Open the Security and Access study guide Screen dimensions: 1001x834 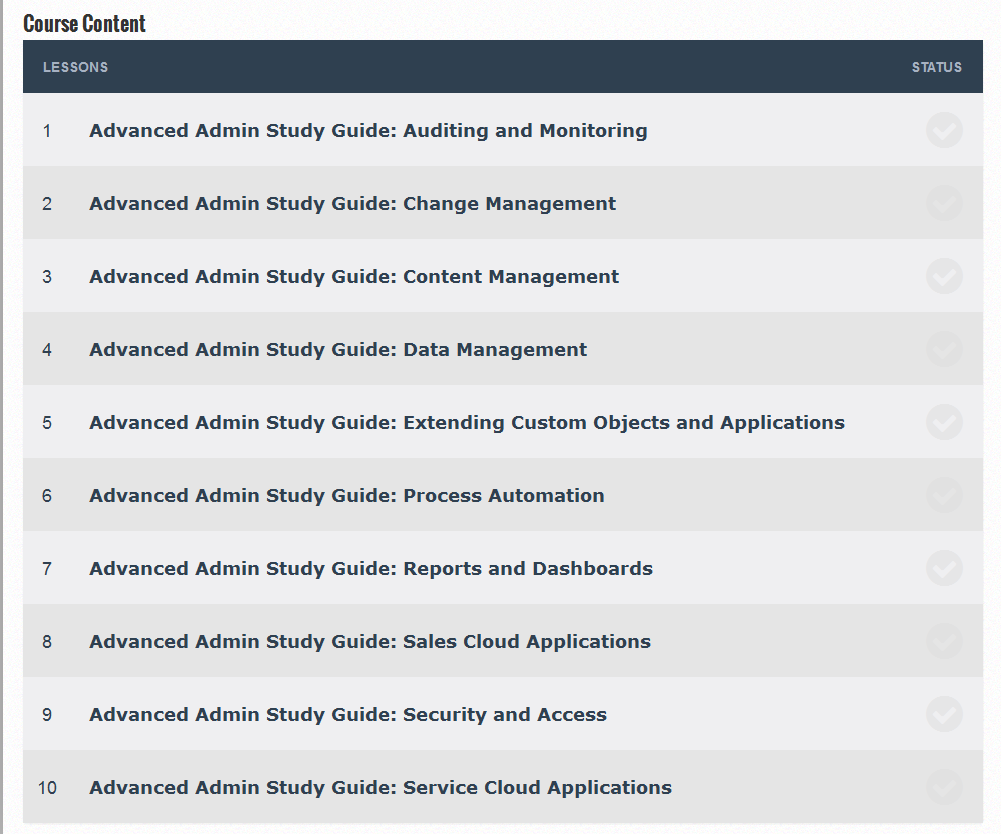347,715
